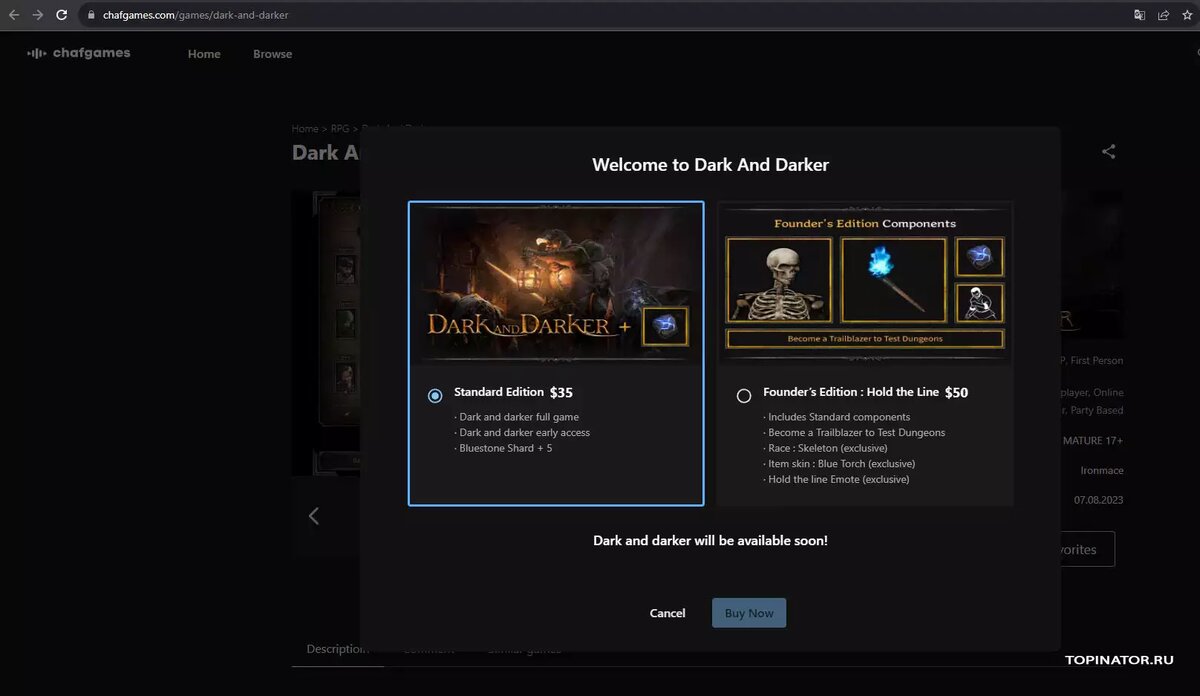Viewport: 1200px width, 696px height.
Task: Click the RPG breadcrumb link
Action: tap(340, 129)
